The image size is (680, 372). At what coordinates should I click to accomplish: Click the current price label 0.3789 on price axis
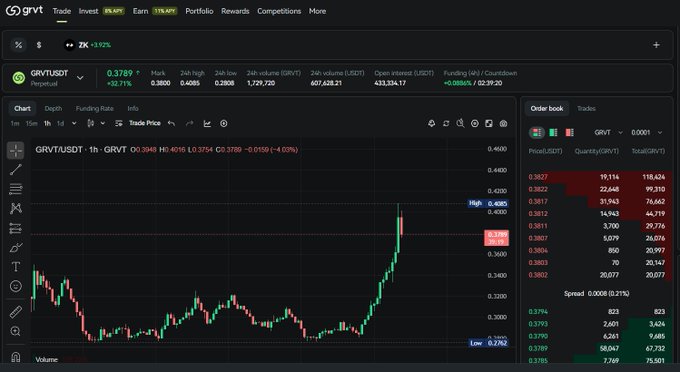tap(497, 238)
